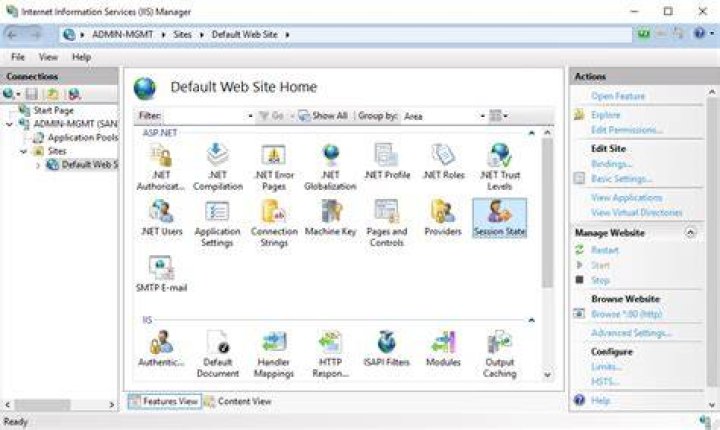This screenshot has width=720, height=430.
Task: Collapse the Sites tree node
Action: point(23,151)
